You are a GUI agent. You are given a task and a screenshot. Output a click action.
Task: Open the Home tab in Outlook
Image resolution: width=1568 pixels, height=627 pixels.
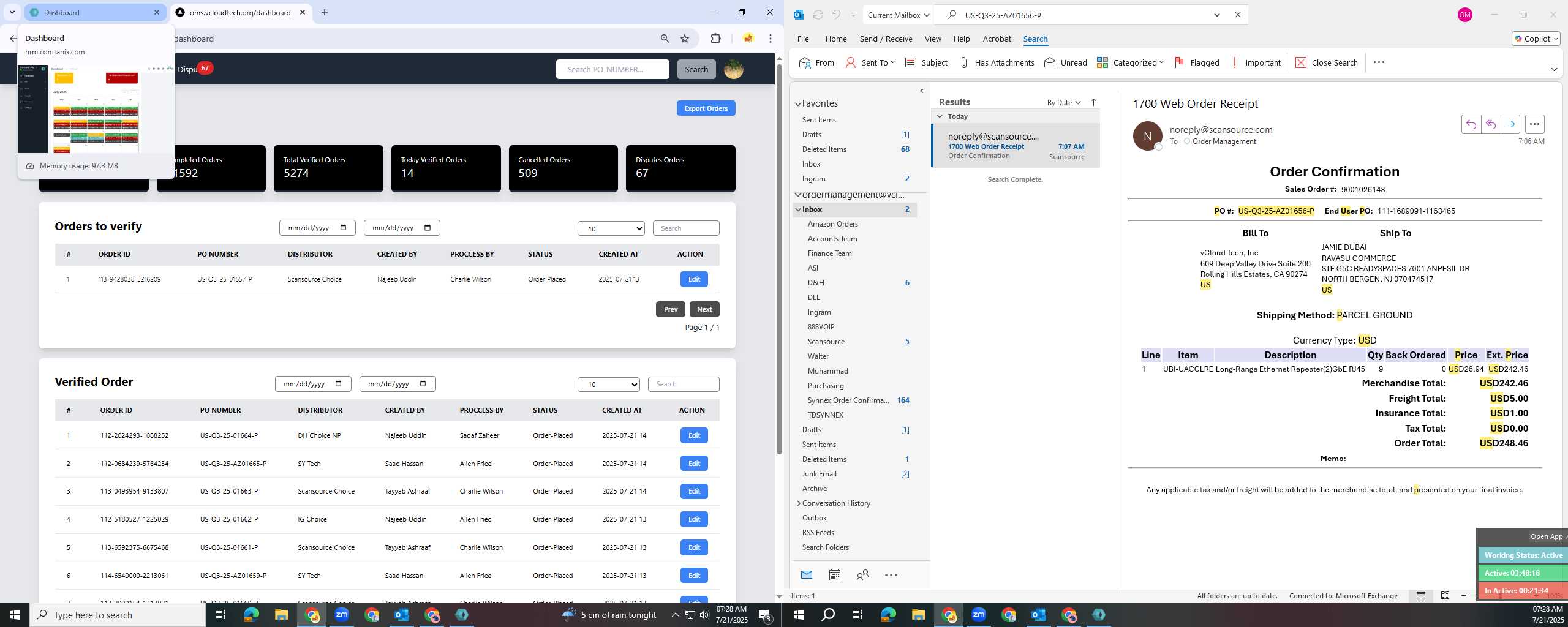835,39
